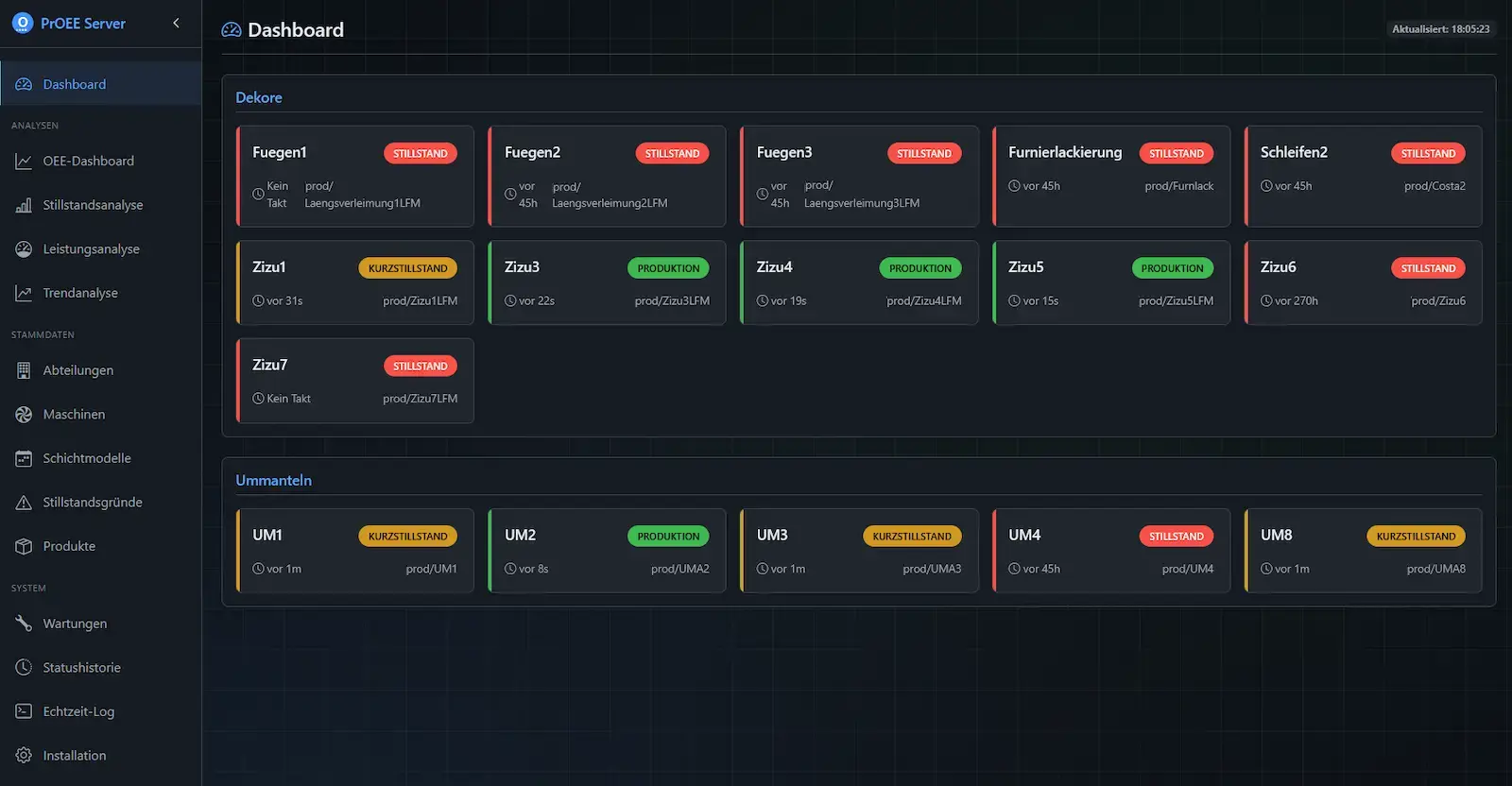Click the PrOEE Server title link
This screenshot has height=786, width=1512.
(83, 24)
